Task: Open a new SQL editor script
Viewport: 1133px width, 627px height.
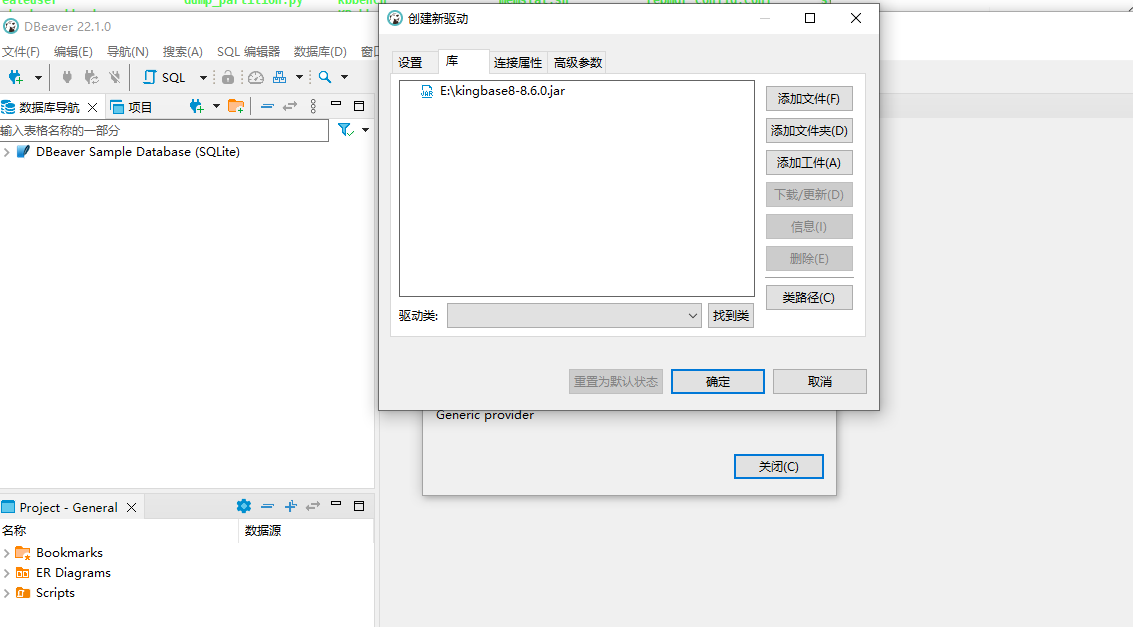Action: pos(165,77)
